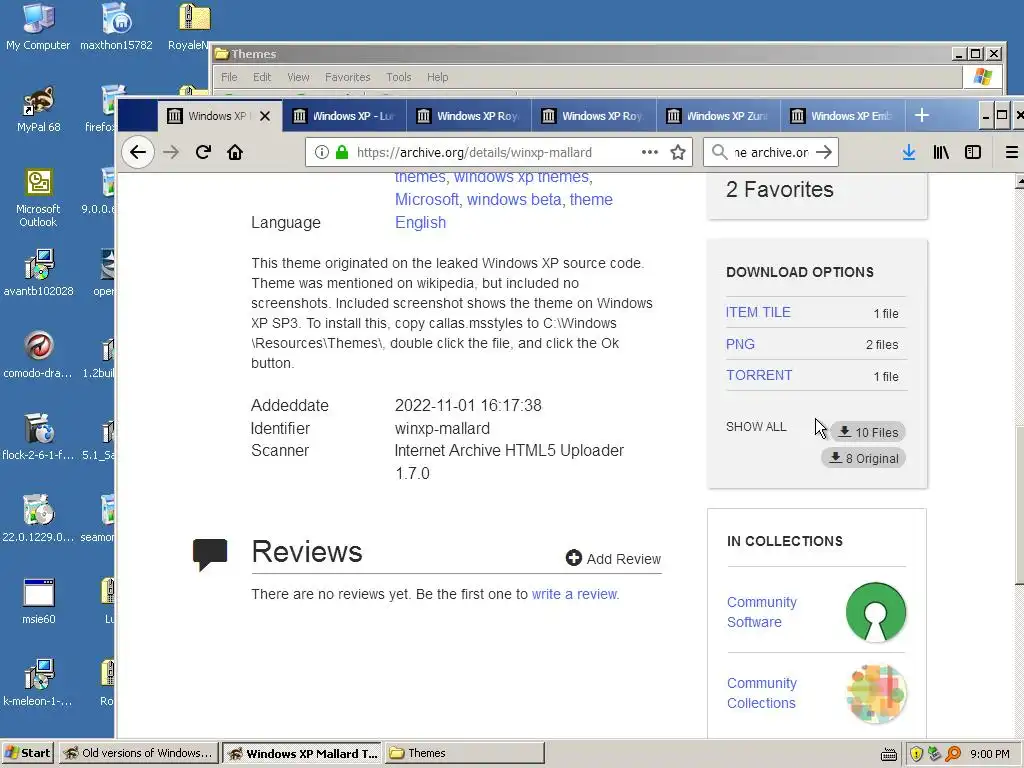Viewport: 1024px width, 768px height.
Task: Click the forward navigation arrow
Action: click(x=170, y=152)
